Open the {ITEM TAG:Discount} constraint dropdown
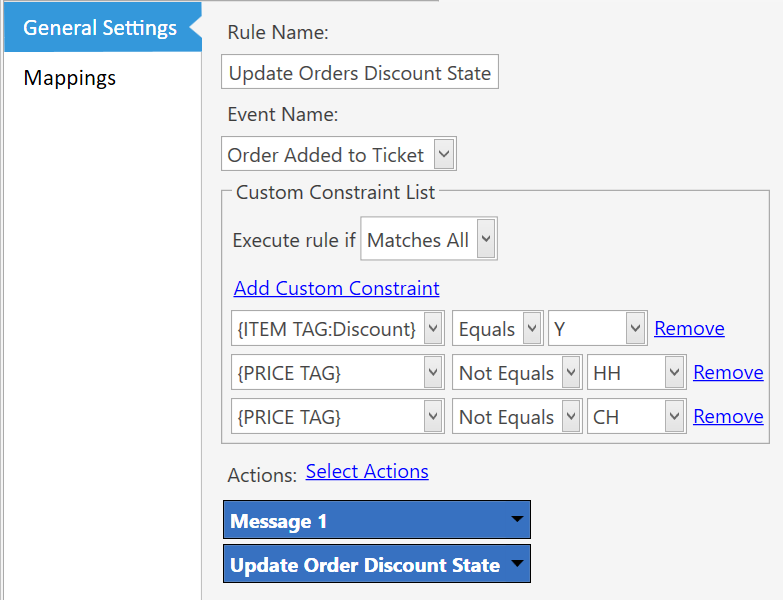Screen dimensions: 783x600 click(337, 329)
